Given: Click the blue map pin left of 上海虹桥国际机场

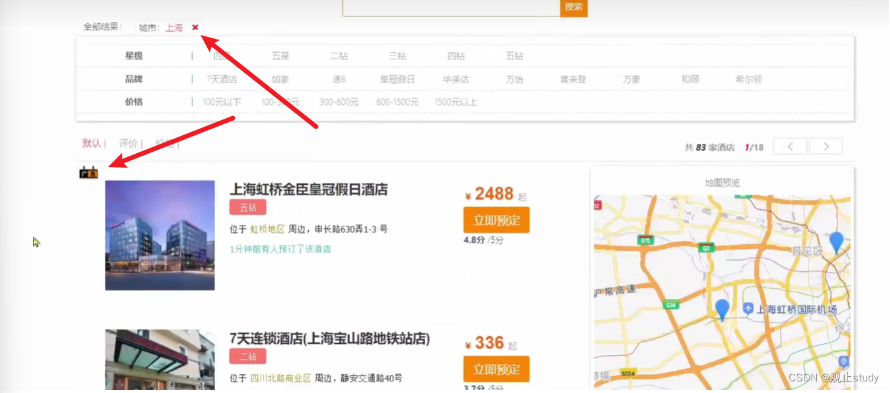Looking at the screenshot, I should [x=722, y=310].
